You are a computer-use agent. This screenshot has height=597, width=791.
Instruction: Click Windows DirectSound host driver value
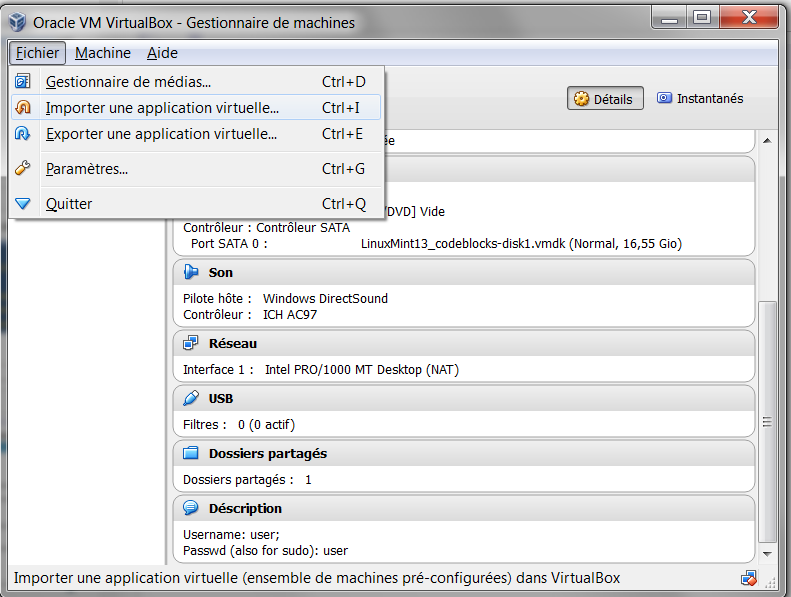(x=325, y=299)
